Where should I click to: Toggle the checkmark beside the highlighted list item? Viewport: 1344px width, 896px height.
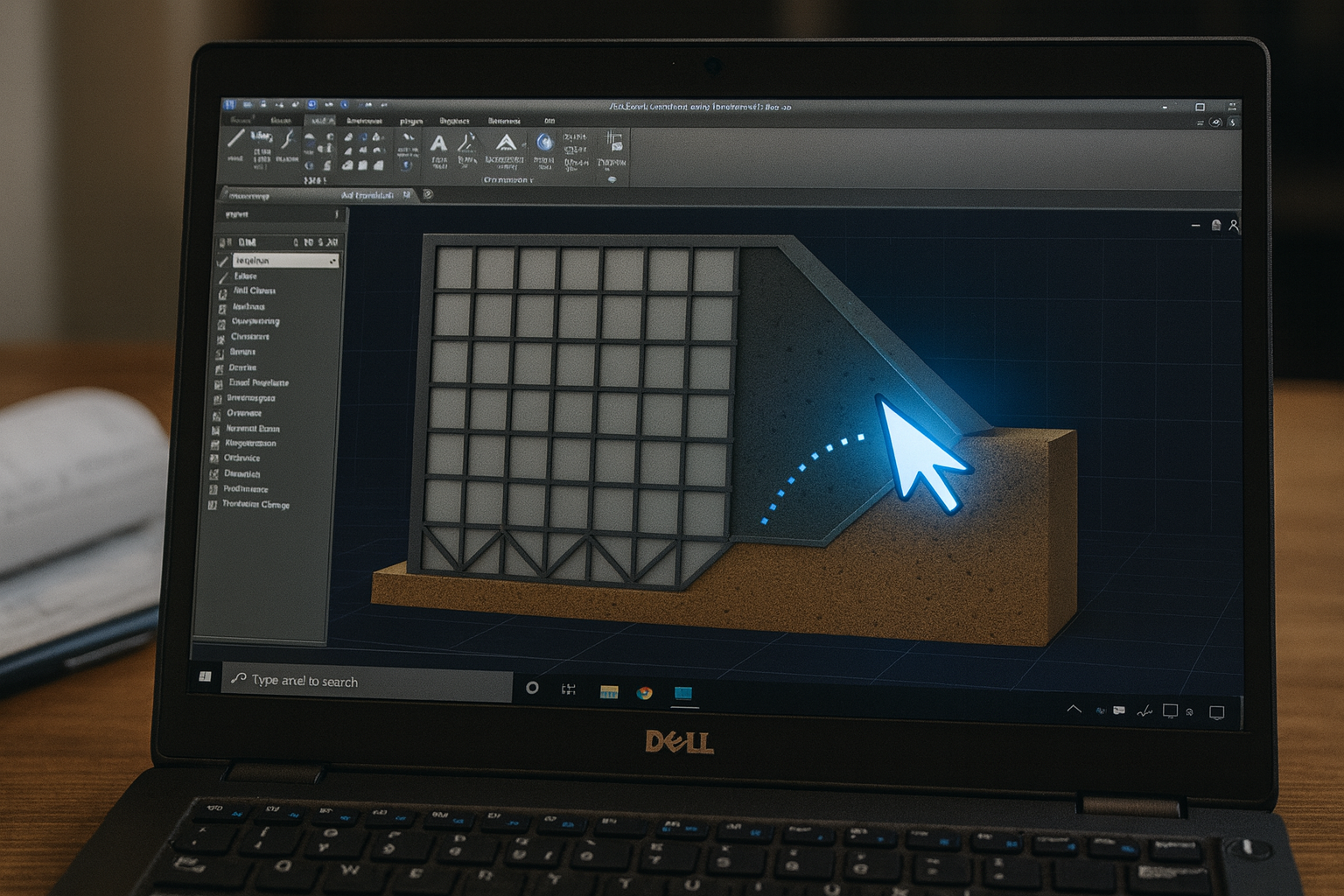pyautogui.click(x=223, y=261)
